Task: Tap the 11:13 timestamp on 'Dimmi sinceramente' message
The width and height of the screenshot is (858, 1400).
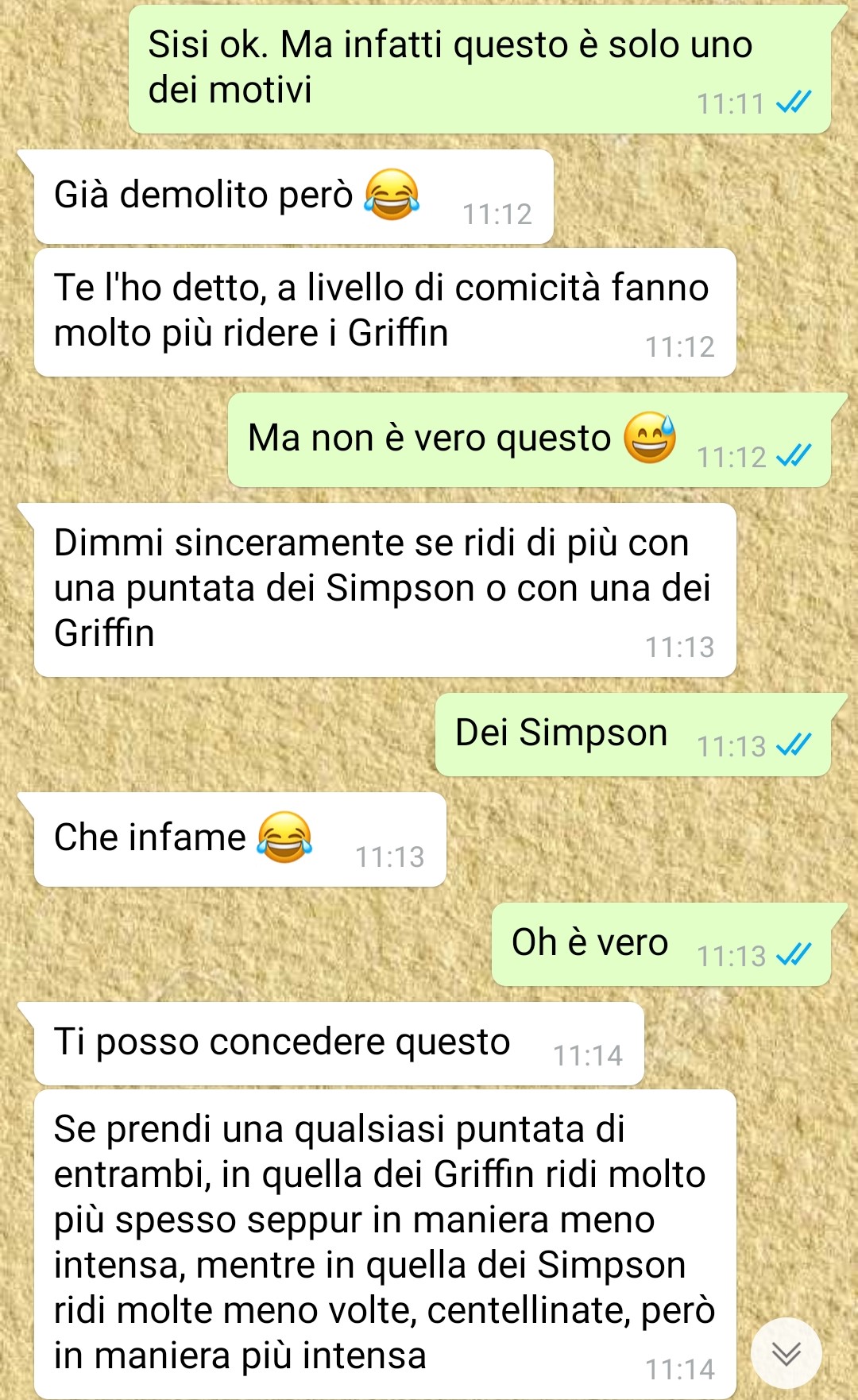Action: (x=680, y=648)
